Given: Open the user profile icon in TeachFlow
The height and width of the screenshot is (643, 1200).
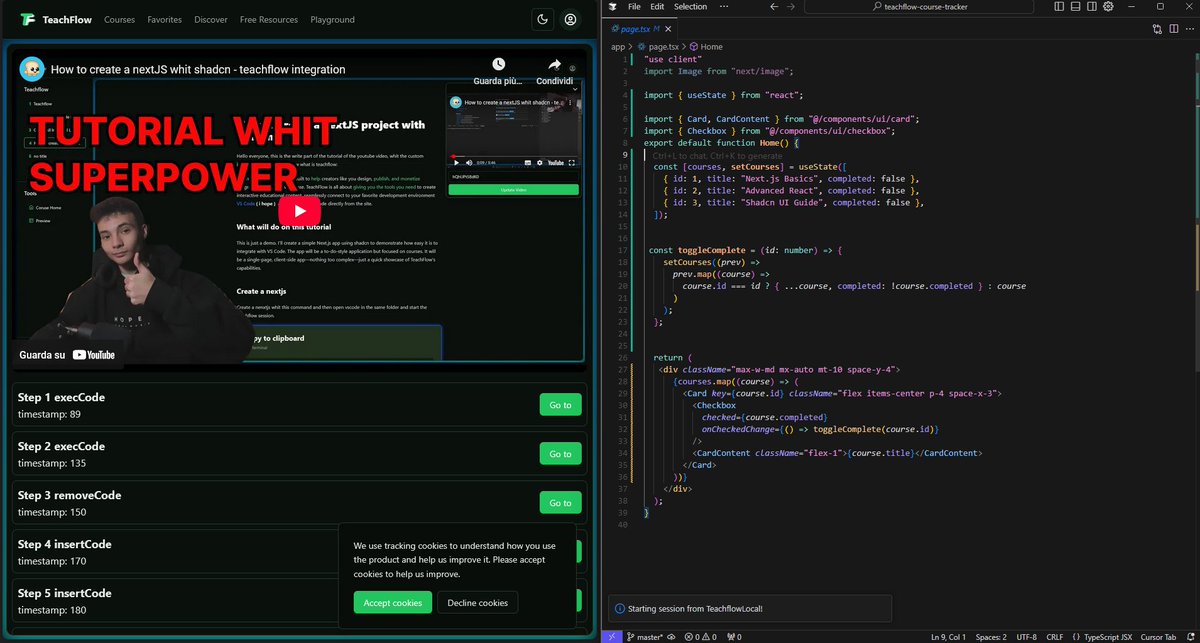Looking at the screenshot, I should [x=570, y=19].
